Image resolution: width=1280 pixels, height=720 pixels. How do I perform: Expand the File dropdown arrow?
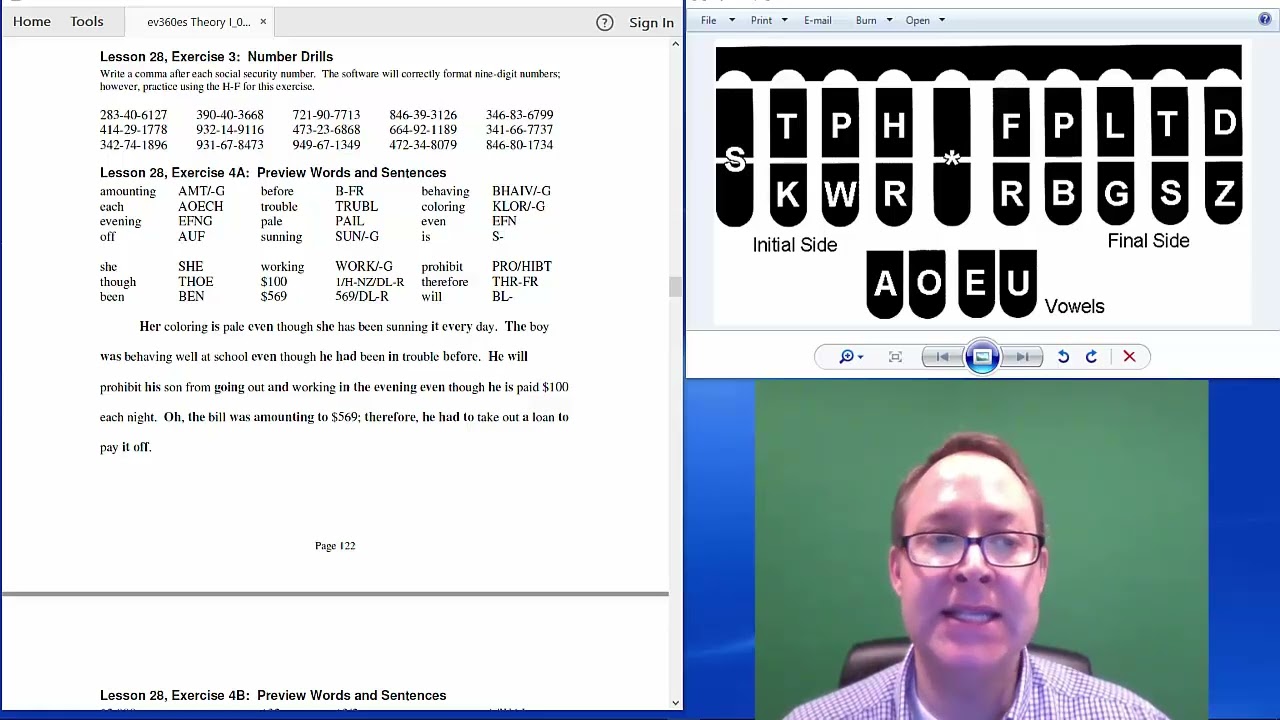[x=732, y=20]
